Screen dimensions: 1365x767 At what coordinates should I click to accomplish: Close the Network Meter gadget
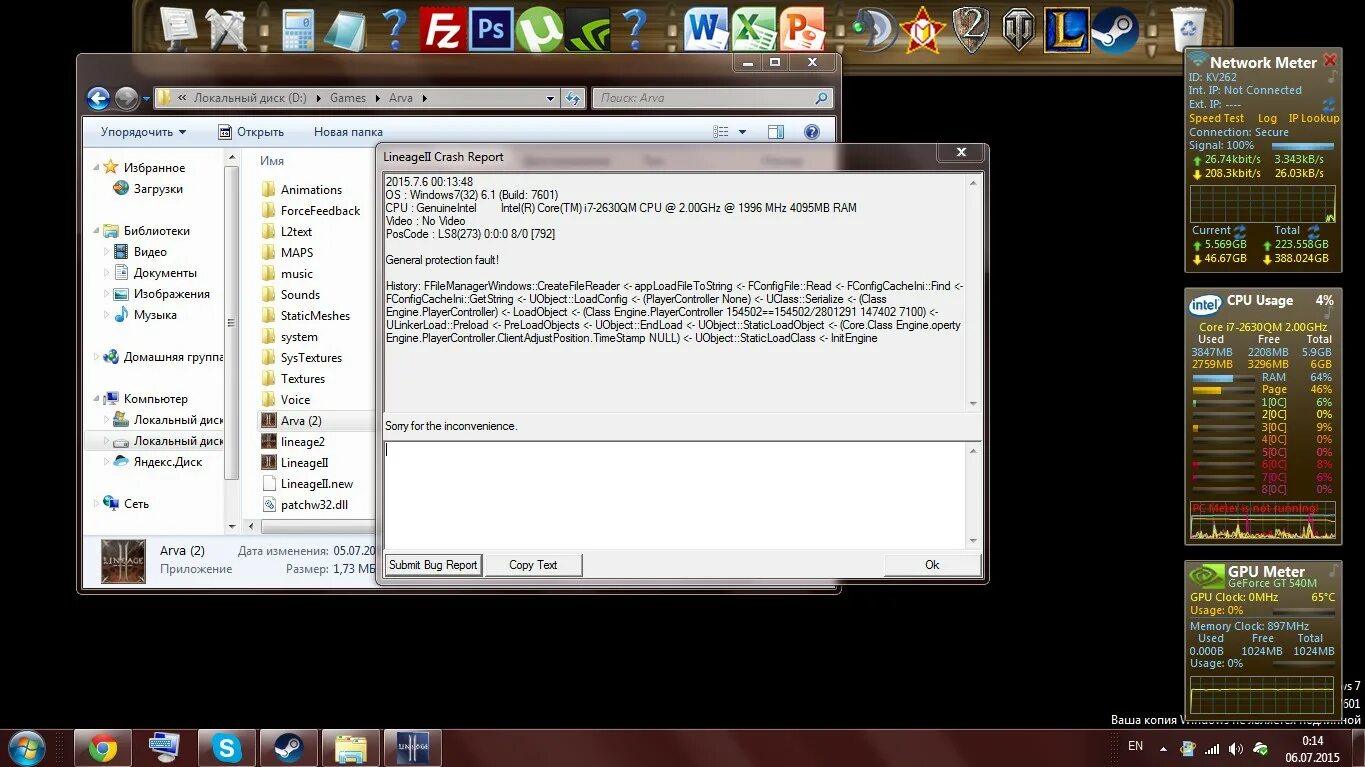coord(1330,60)
